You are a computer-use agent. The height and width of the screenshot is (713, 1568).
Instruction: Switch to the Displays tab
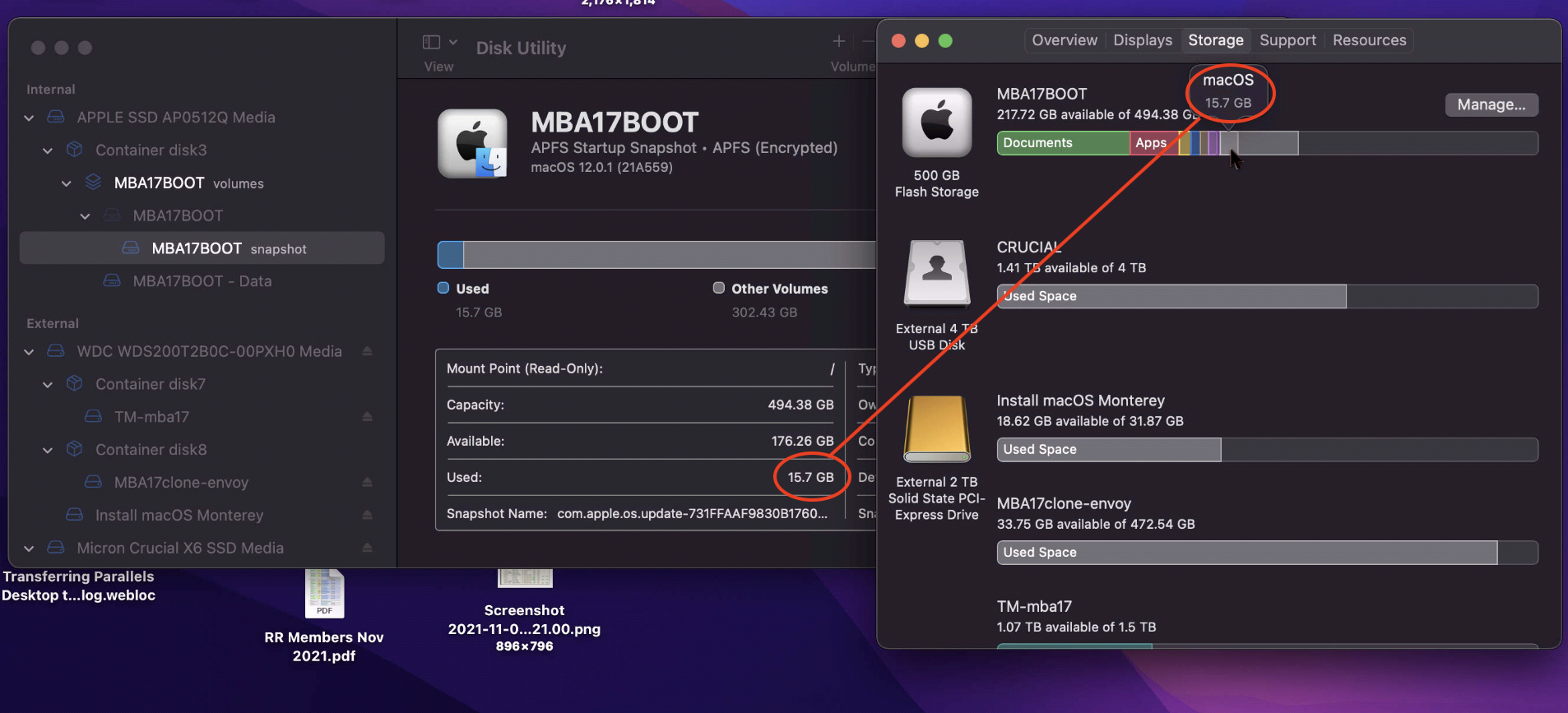pos(1143,40)
